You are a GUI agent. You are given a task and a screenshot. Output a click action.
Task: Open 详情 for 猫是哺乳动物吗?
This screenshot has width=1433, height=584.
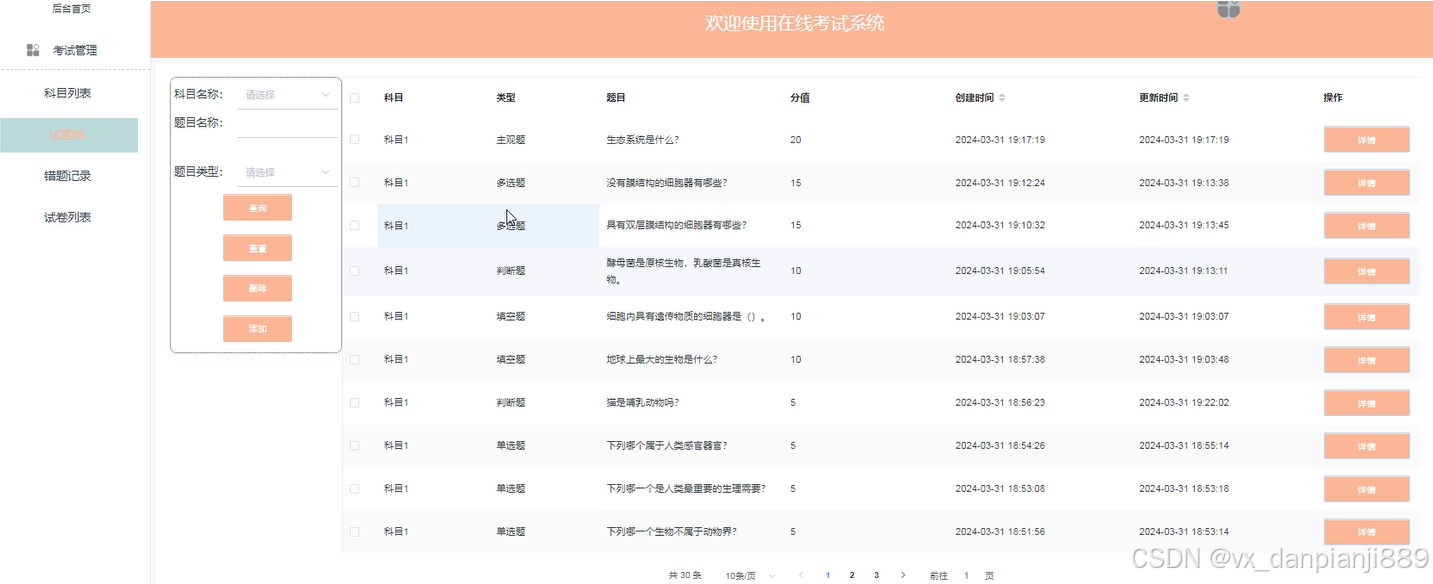click(1366, 403)
